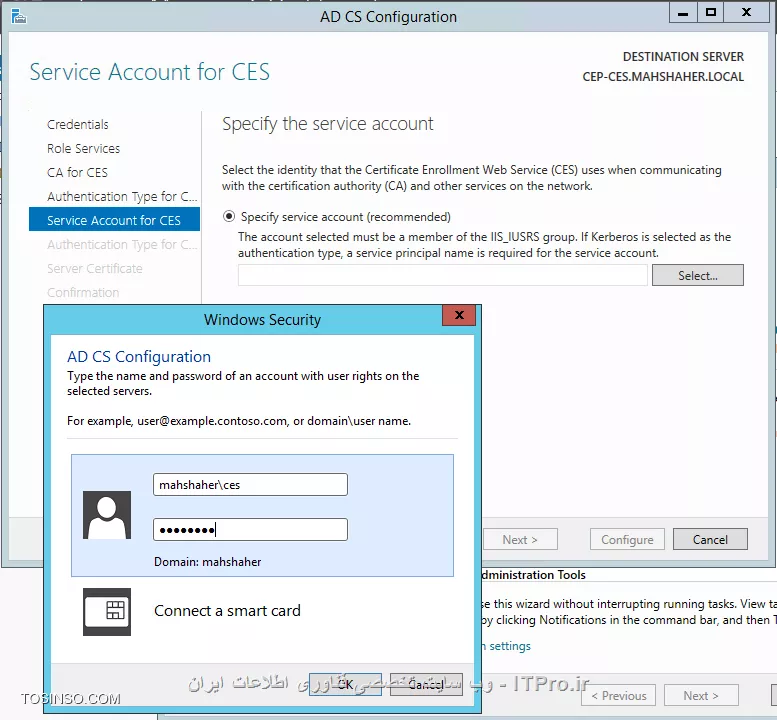Select Service Account for CES step
Image resolution: width=777 pixels, height=720 pixels.
coord(114,220)
